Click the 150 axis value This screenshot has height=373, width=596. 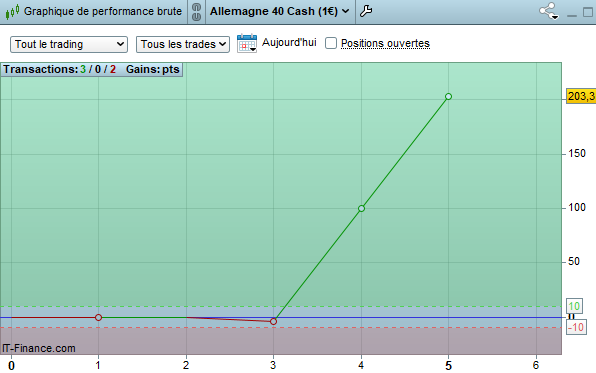pos(577,154)
